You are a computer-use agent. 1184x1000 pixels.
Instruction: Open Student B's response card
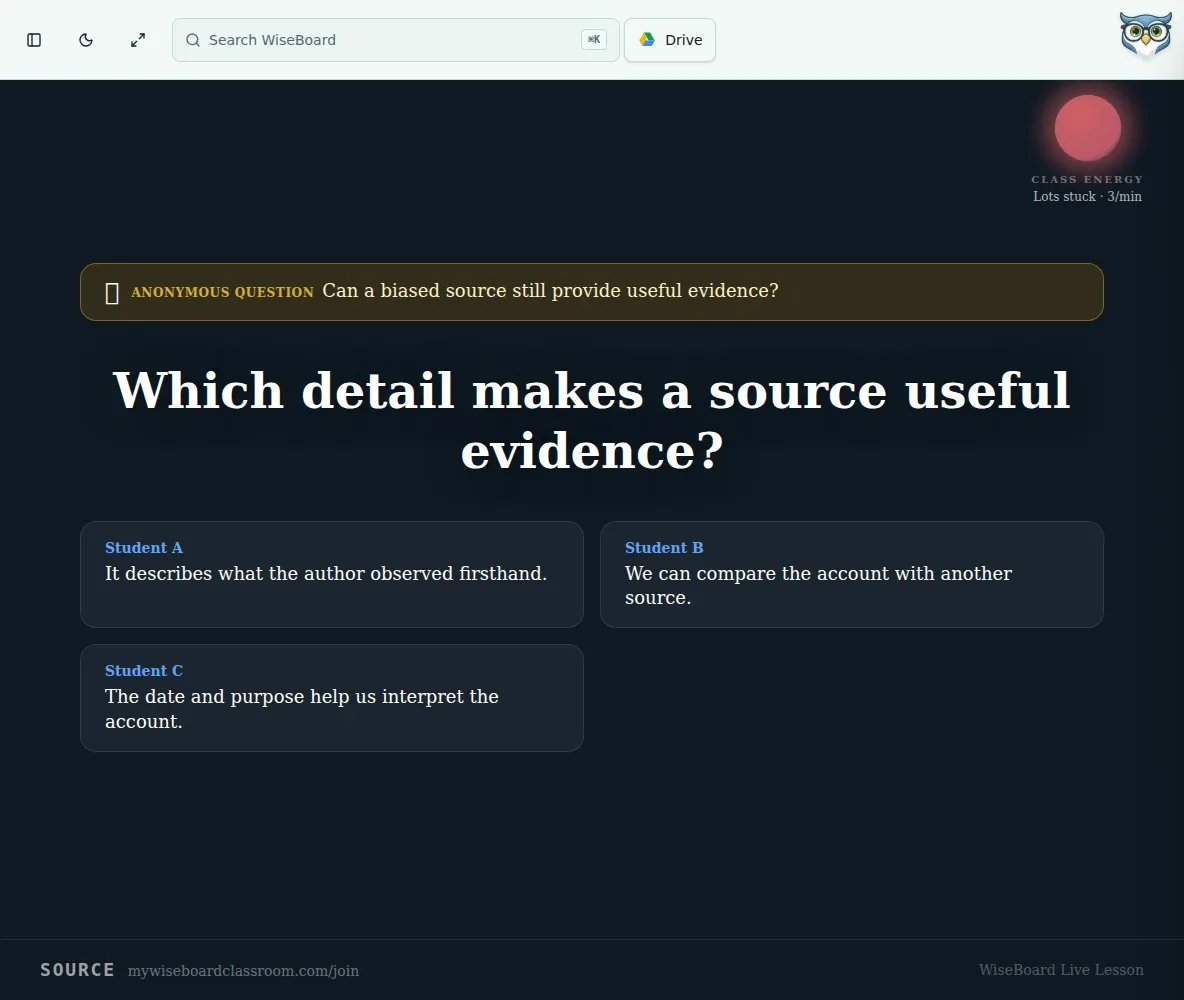click(852, 574)
